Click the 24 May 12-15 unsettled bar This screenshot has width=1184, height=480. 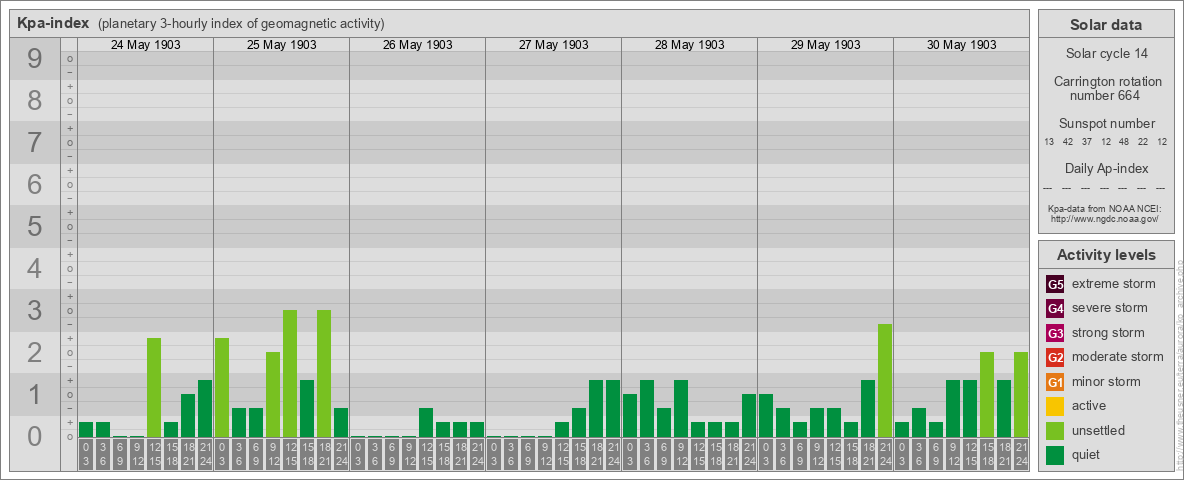154,388
